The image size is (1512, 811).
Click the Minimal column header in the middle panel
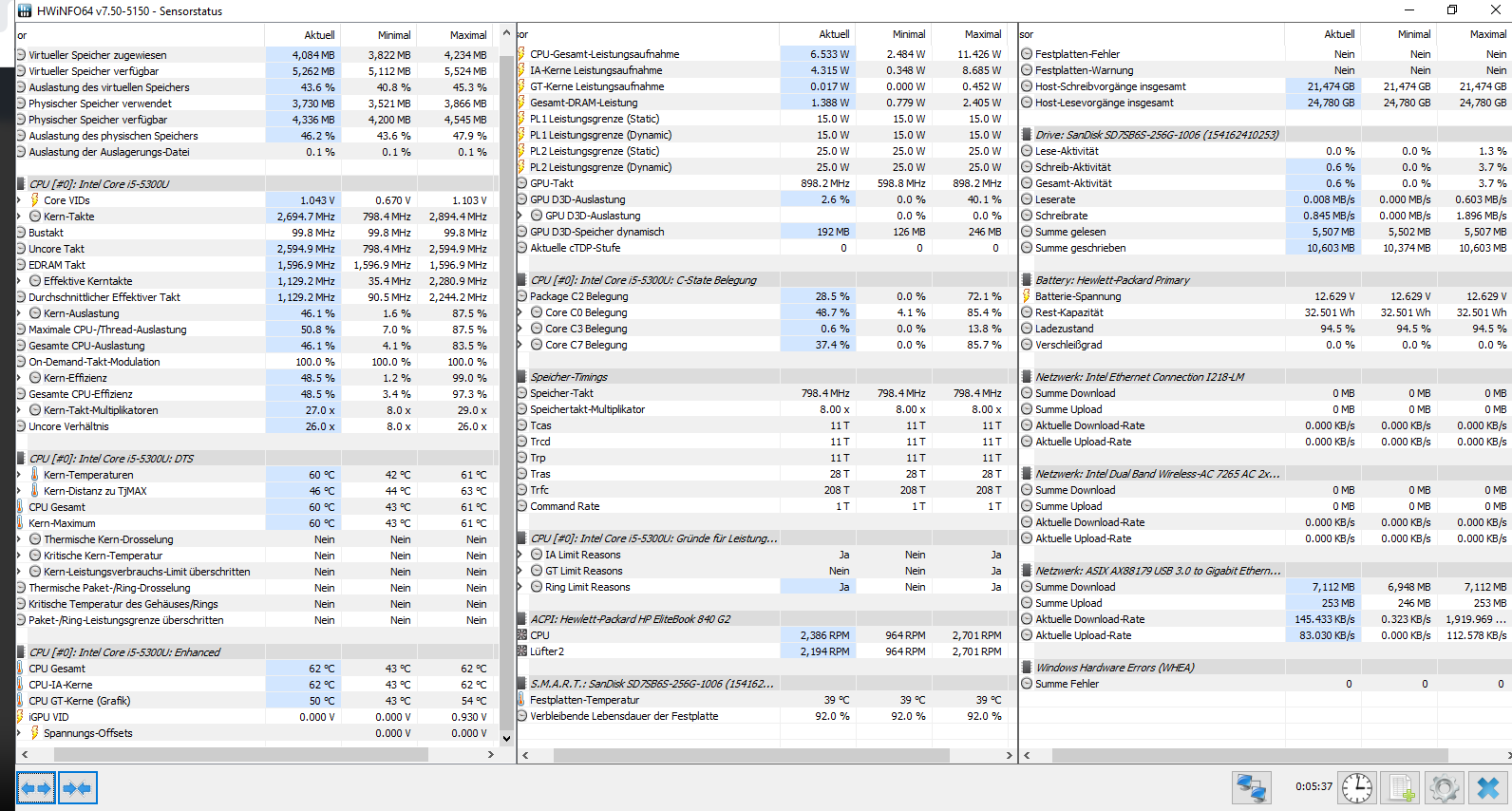tap(894, 34)
